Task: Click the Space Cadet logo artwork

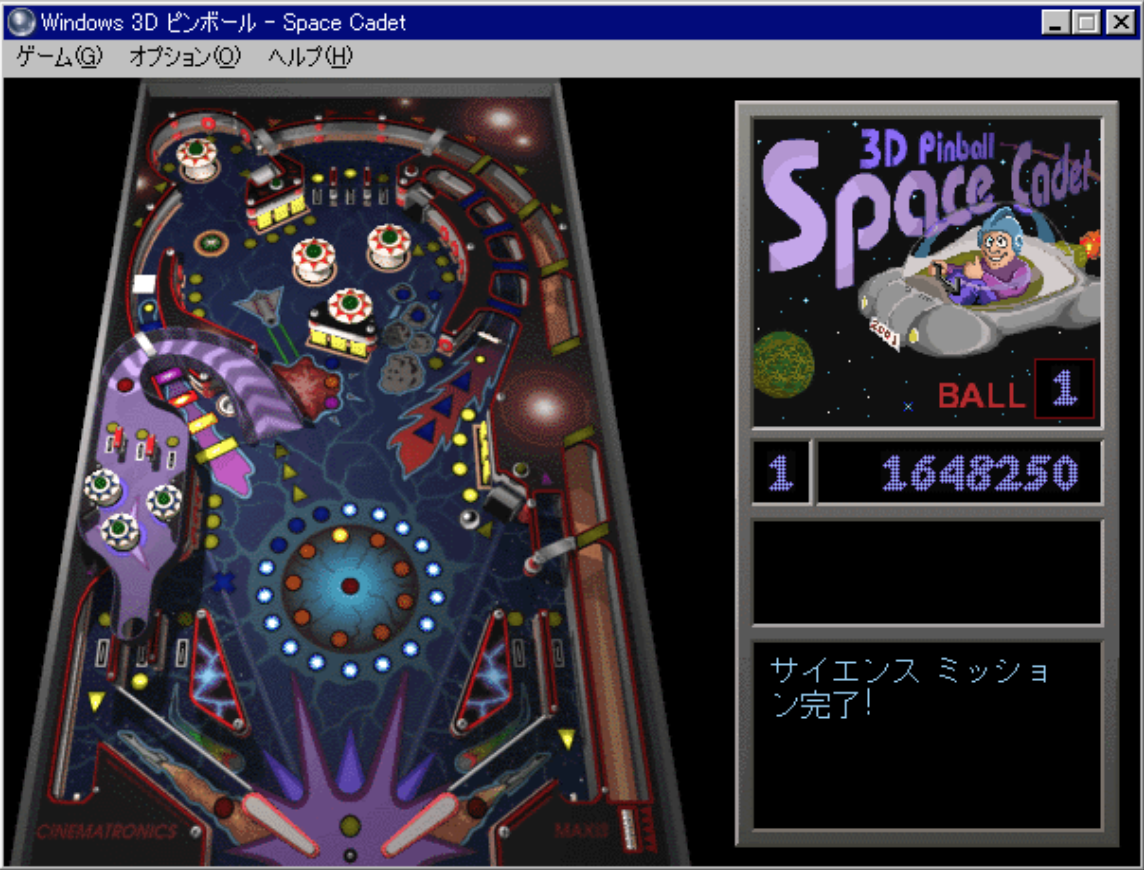Action: pos(927,272)
